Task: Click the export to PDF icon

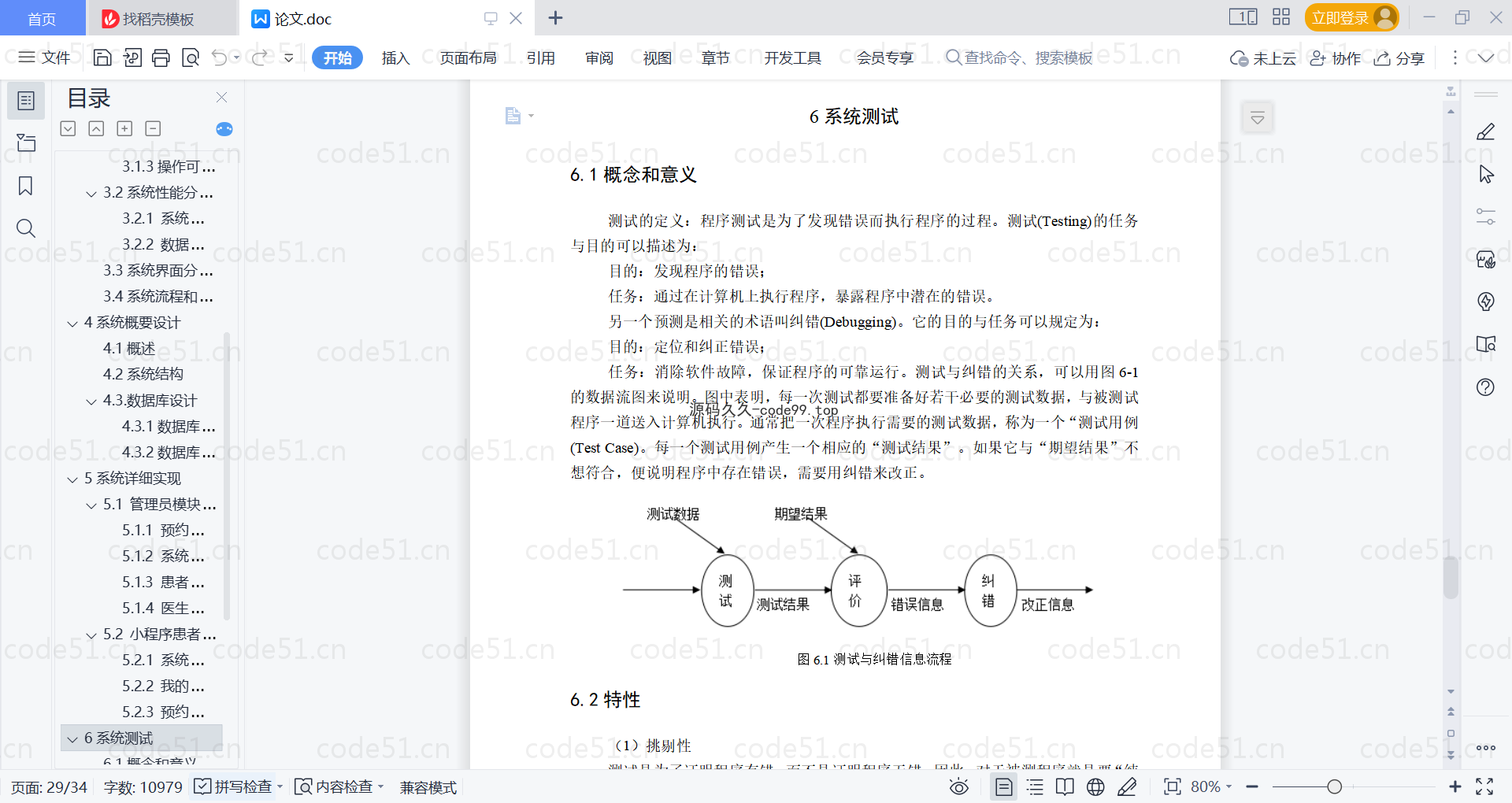Action: coord(132,57)
